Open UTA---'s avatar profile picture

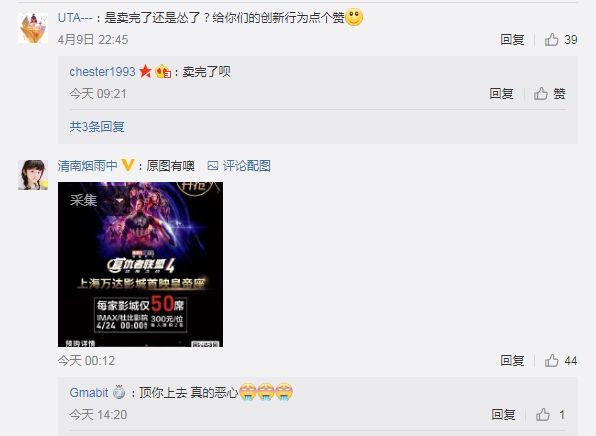click(33, 28)
